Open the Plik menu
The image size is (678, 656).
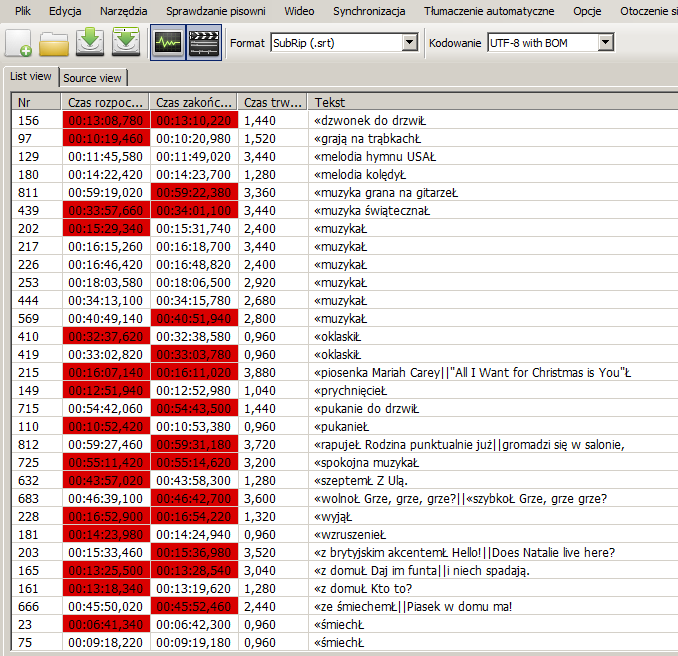pyautogui.click(x=22, y=11)
